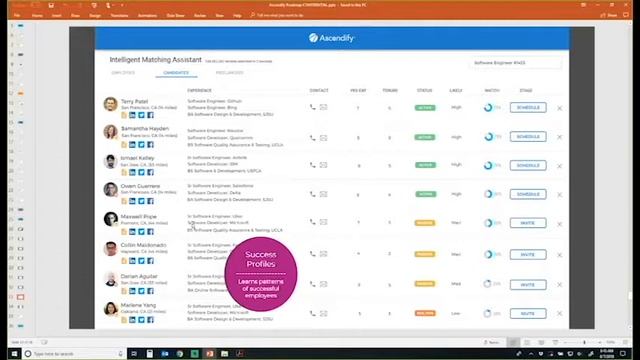
Task: Select the Employees tab
Action: click(123, 73)
